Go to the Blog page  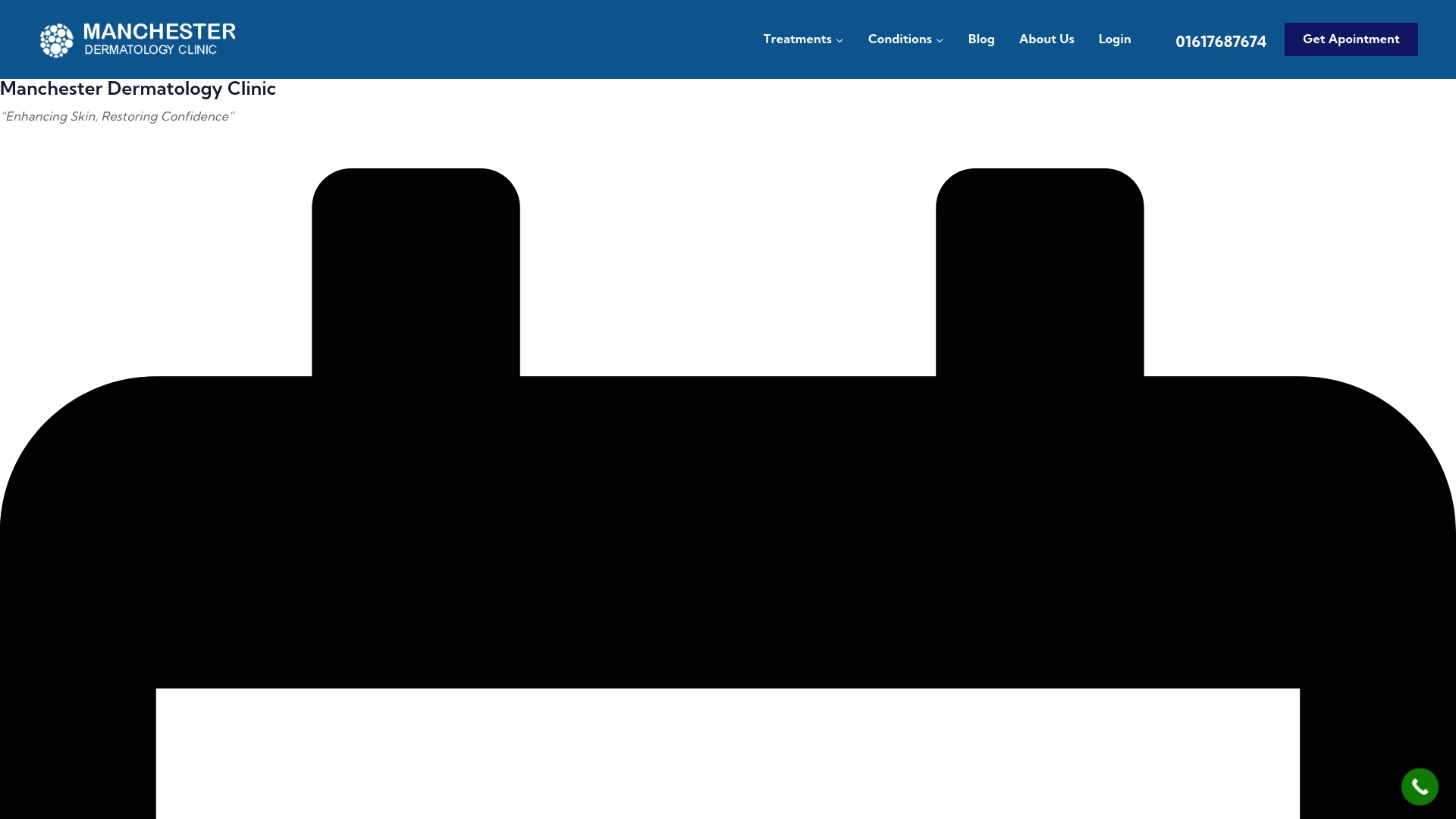(981, 39)
